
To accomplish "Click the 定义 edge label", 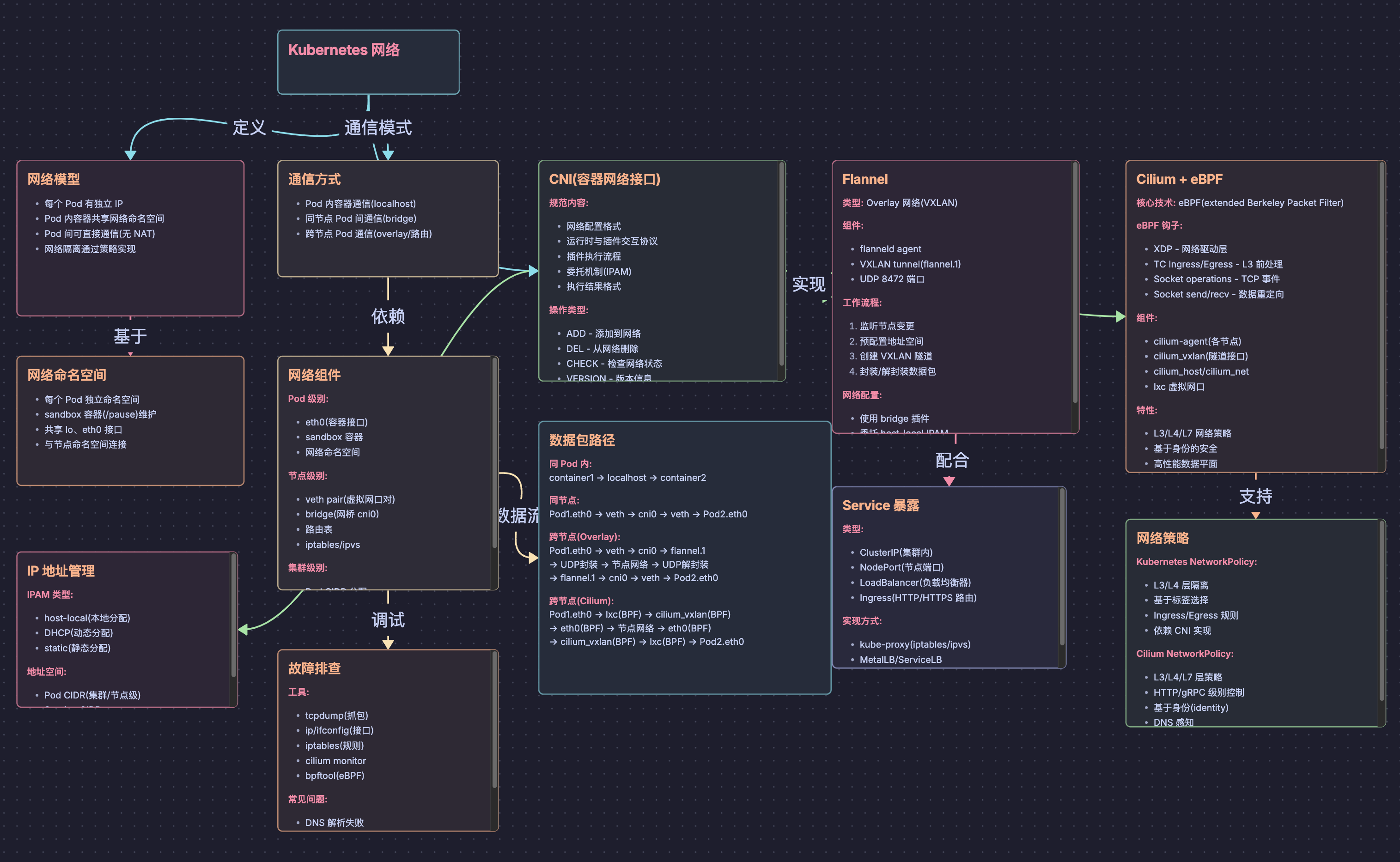I will [249, 127].
